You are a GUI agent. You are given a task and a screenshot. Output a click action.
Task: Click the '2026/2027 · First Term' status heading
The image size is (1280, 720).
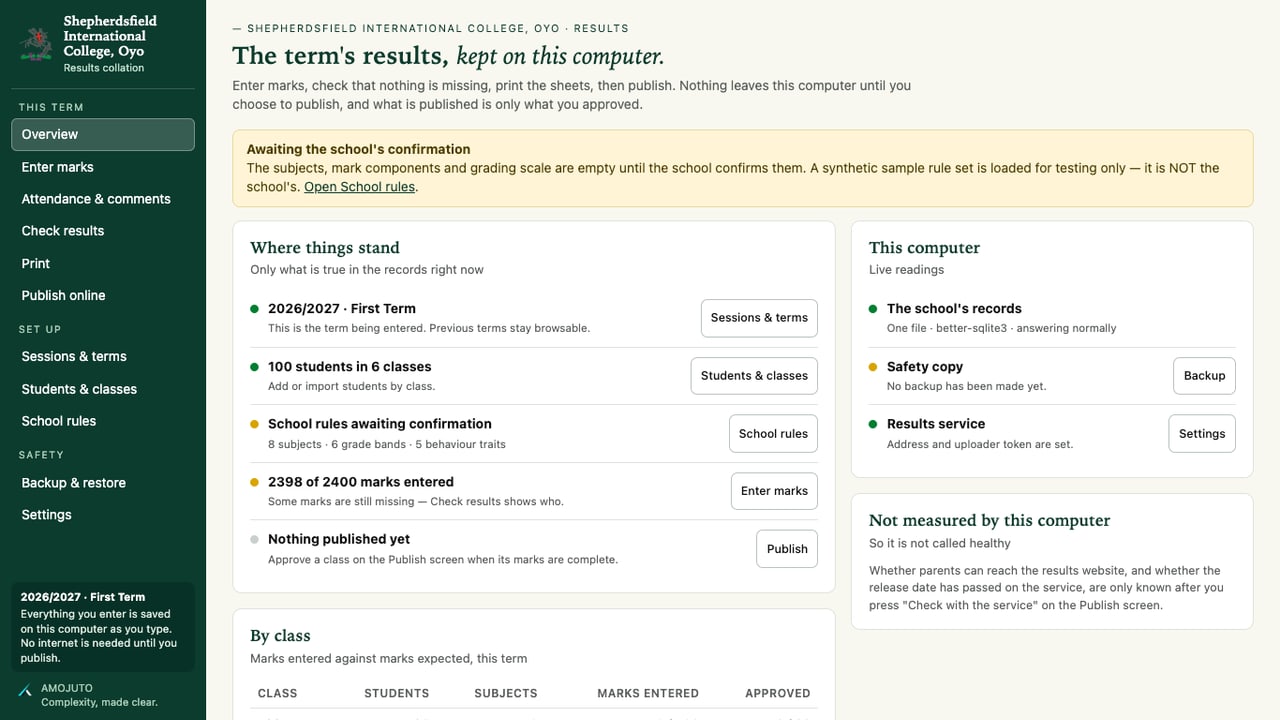coord(342,309)
